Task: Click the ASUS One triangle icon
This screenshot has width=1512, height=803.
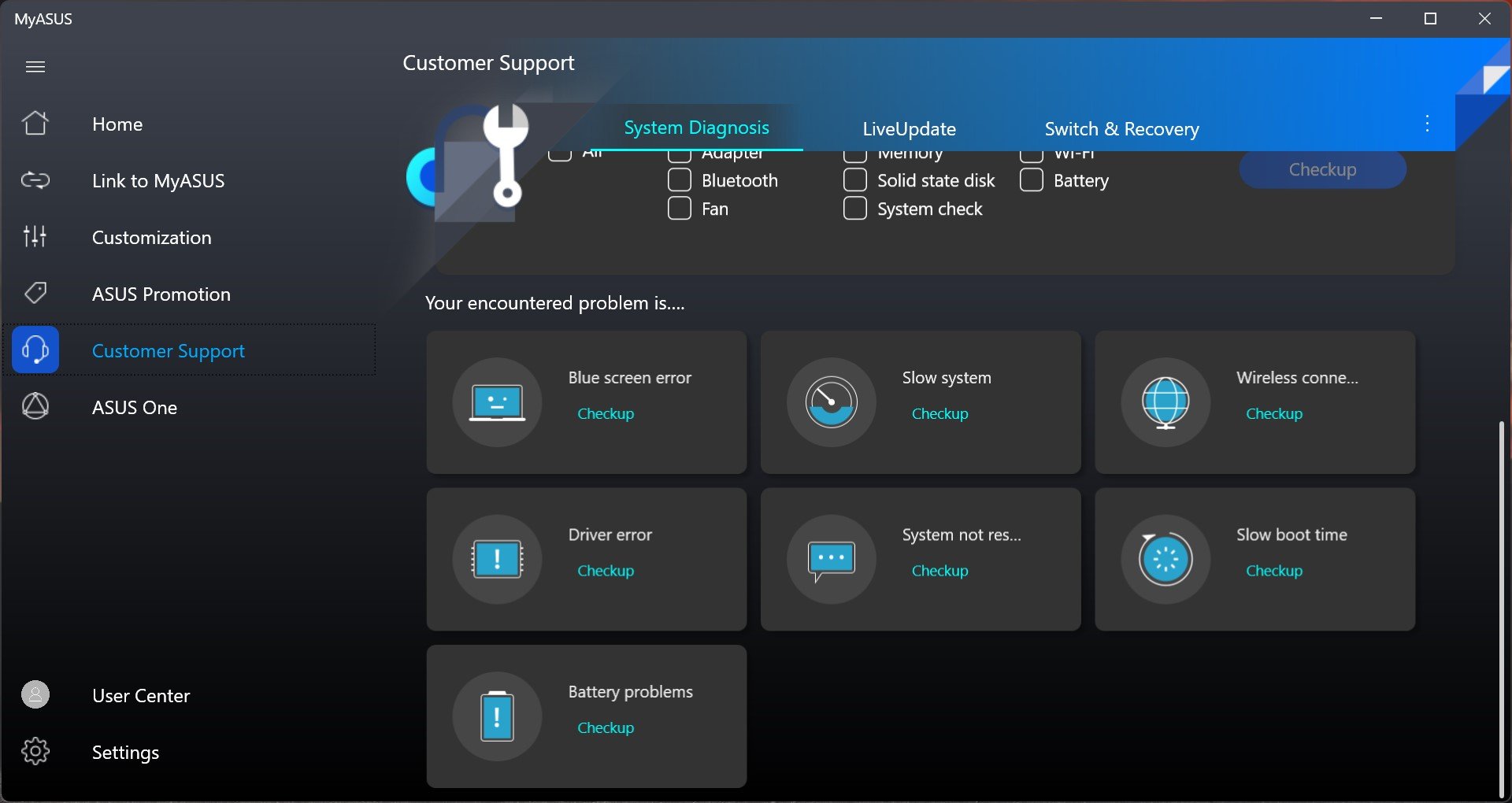Action: click(35, 406)
